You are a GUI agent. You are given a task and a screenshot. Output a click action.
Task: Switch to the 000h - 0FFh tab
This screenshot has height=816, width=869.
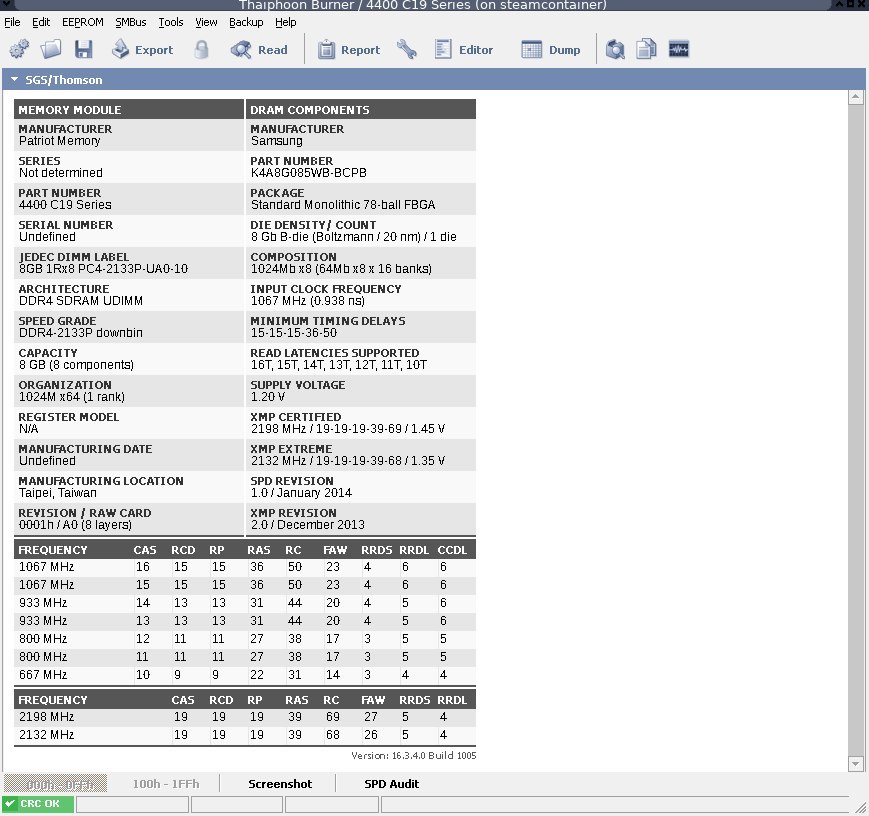pyautogui.click(x=55, y=784)
